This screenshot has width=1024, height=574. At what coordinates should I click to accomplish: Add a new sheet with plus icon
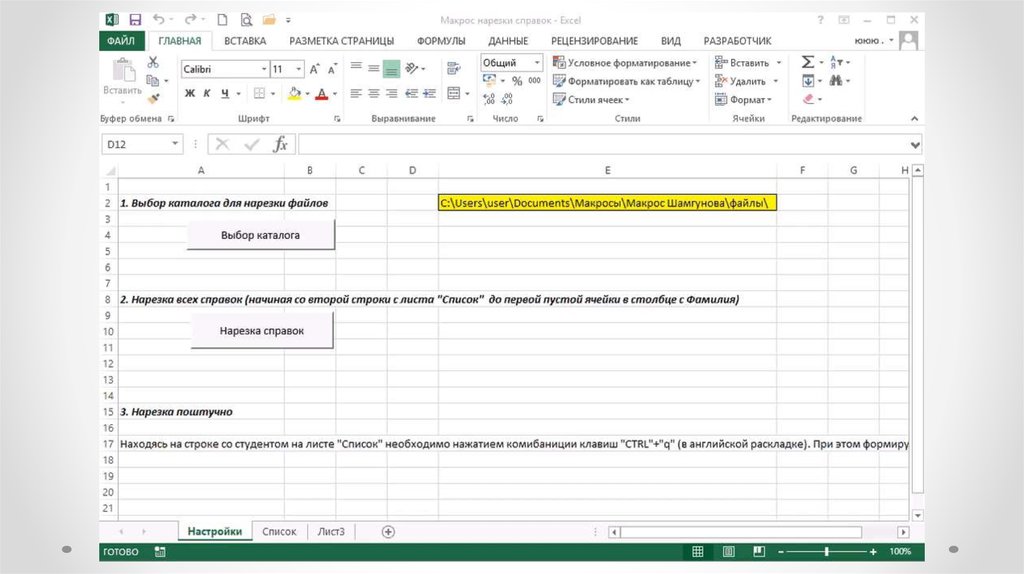click(389, 532)
